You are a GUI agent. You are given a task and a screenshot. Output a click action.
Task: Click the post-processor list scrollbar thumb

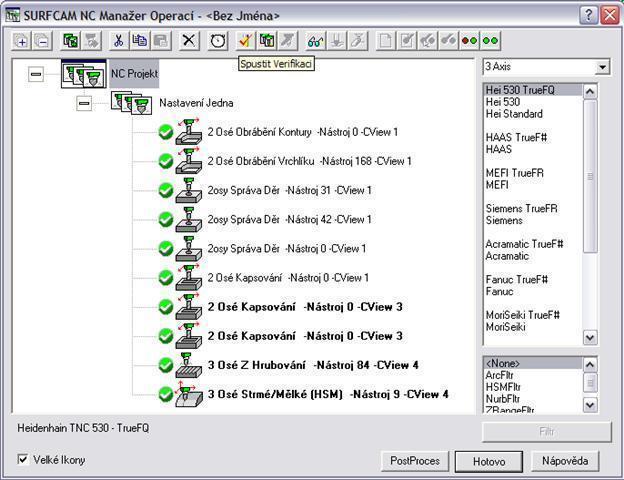pos(590,176)
